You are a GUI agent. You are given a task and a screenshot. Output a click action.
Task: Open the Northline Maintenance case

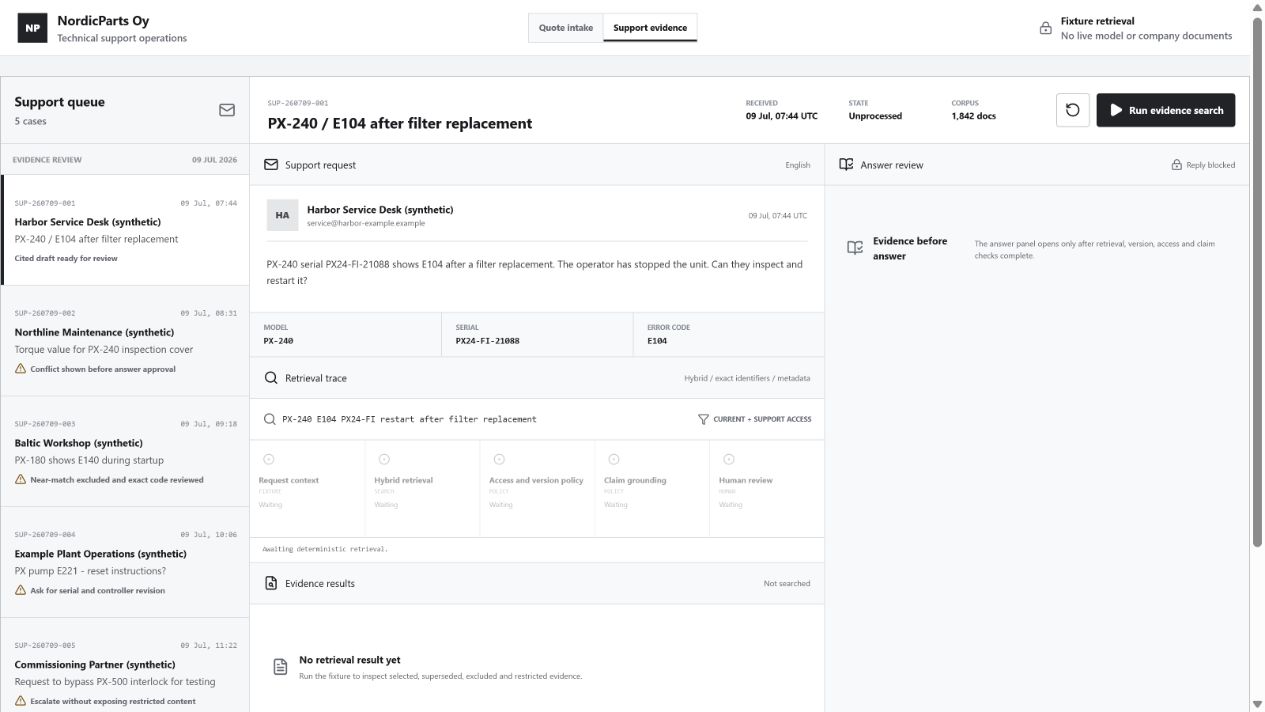pos(126,341)
